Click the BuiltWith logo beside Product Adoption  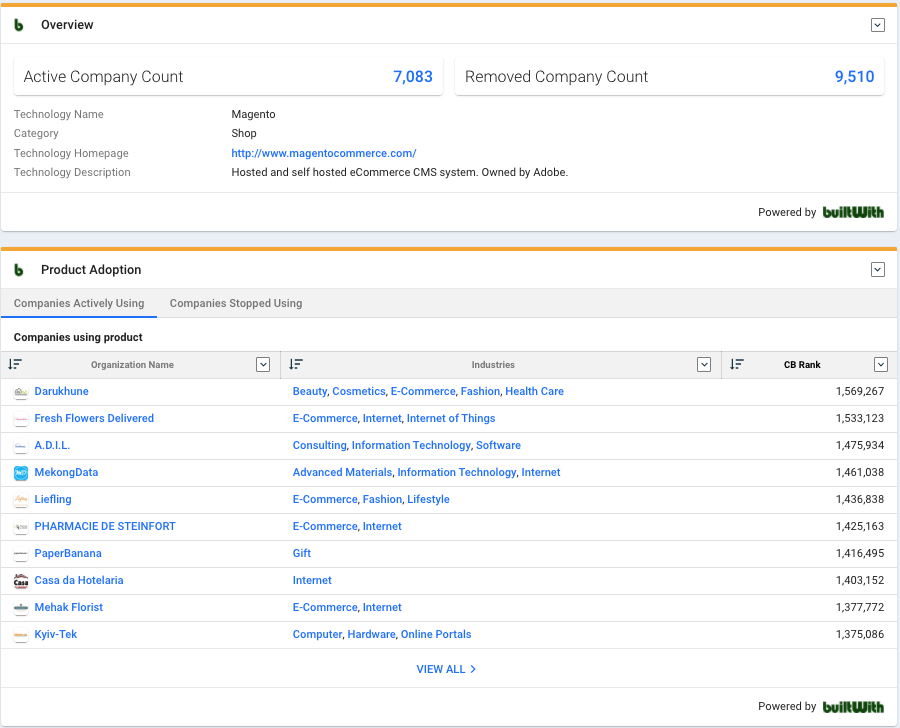(x=19, y=270)
